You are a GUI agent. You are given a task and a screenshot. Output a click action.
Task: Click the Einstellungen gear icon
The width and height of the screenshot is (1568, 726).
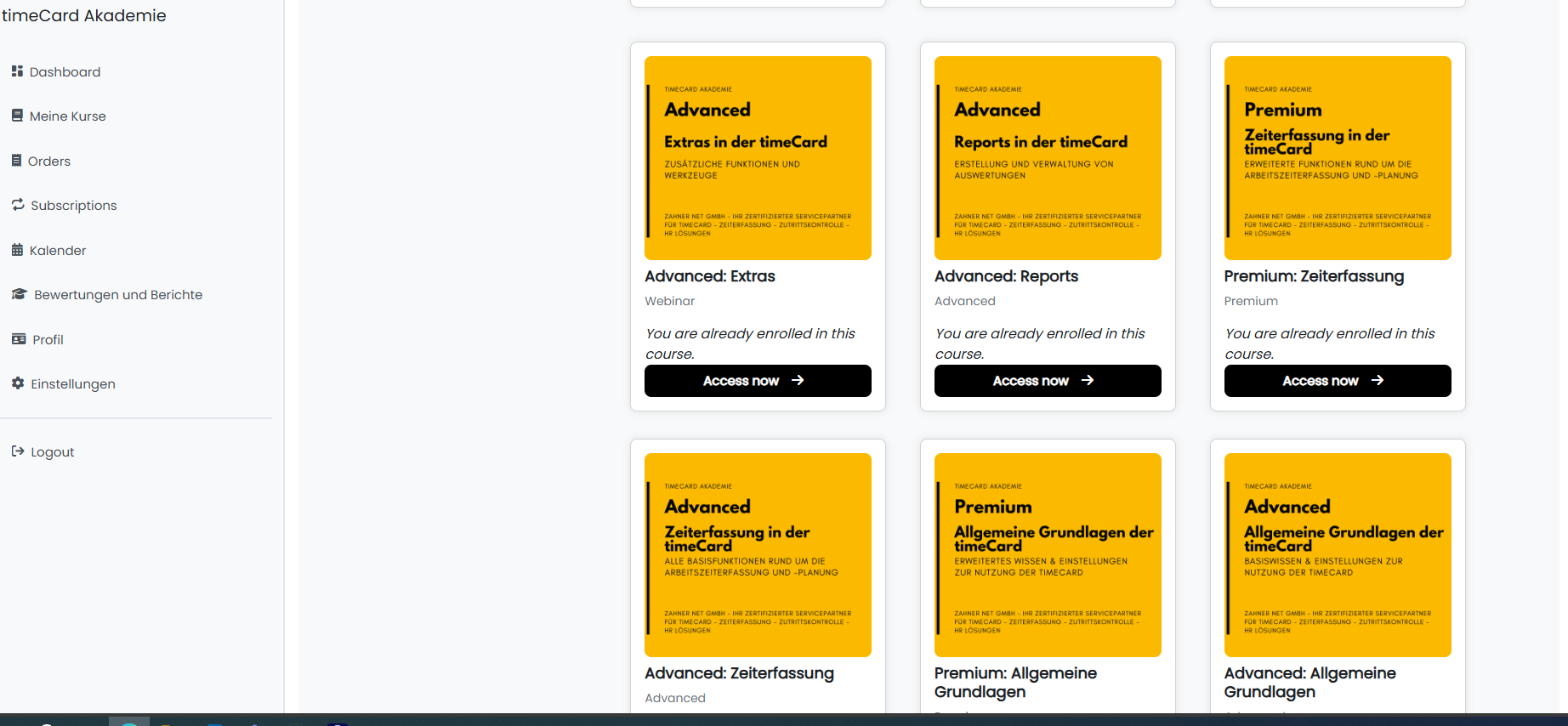tap(18, 383)
